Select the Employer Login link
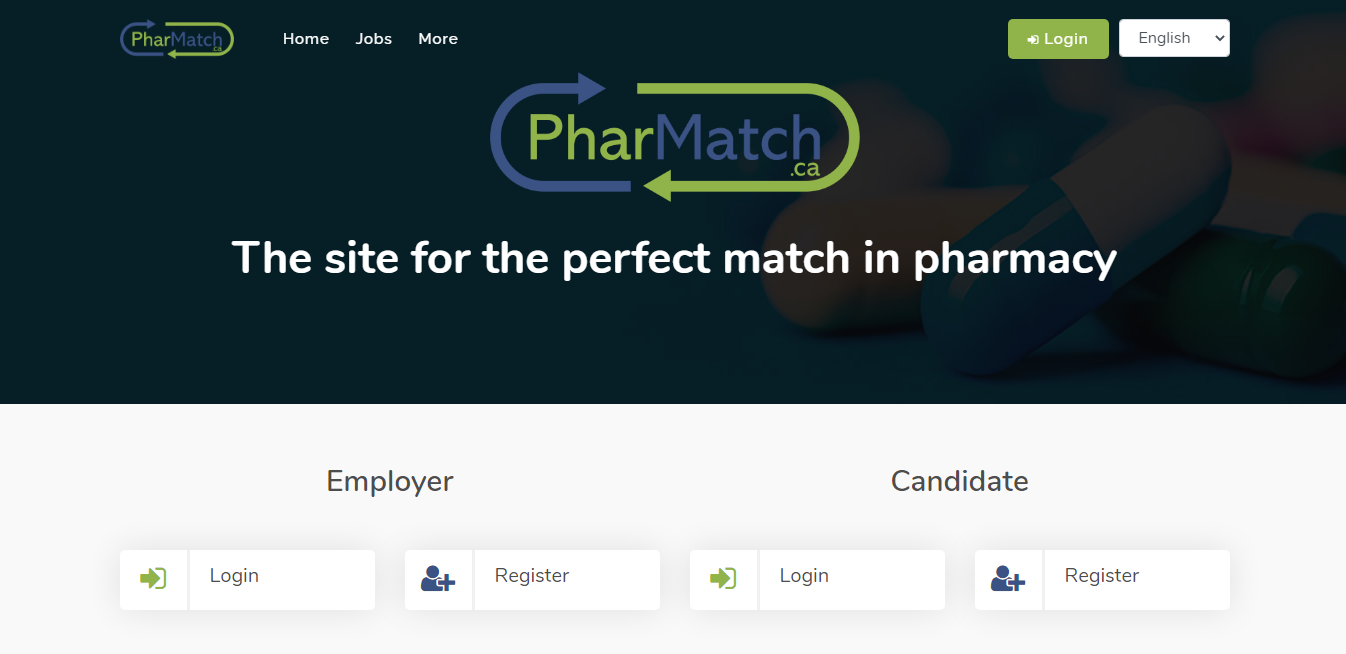Image resolution: width=1346 pixels, height=654 pixels. (x=234, y=576)
